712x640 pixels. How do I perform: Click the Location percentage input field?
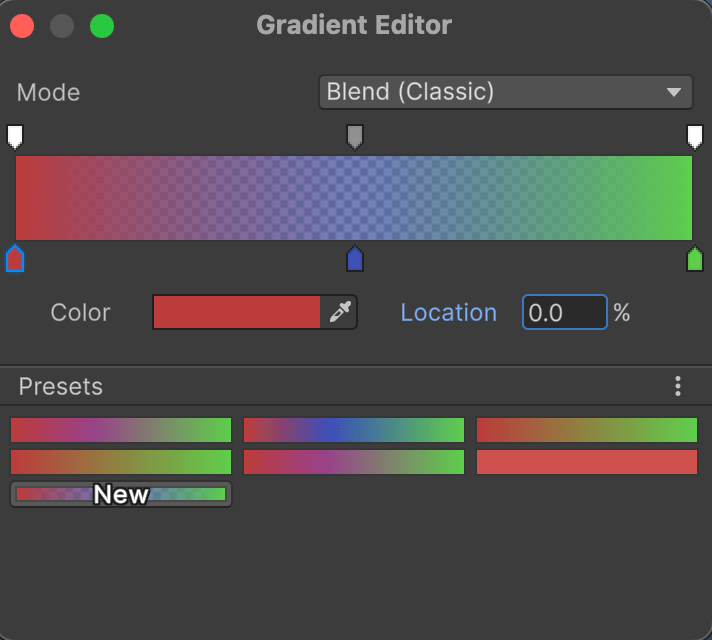tap(564, 313)
